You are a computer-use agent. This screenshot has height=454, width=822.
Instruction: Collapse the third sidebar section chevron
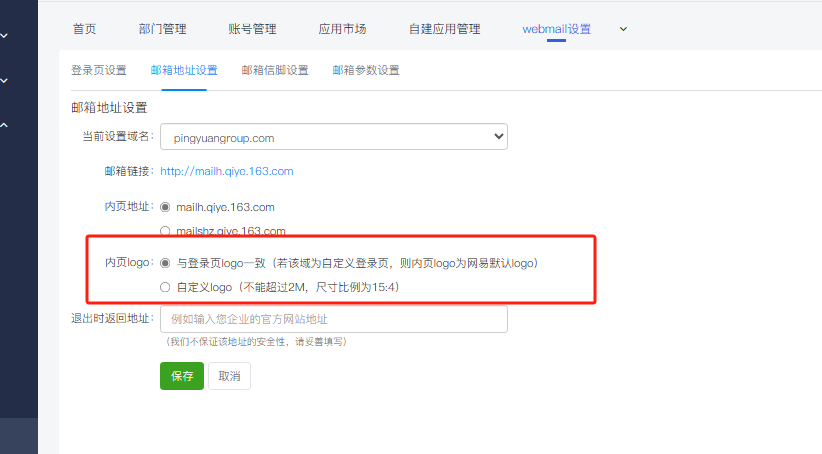4,125
